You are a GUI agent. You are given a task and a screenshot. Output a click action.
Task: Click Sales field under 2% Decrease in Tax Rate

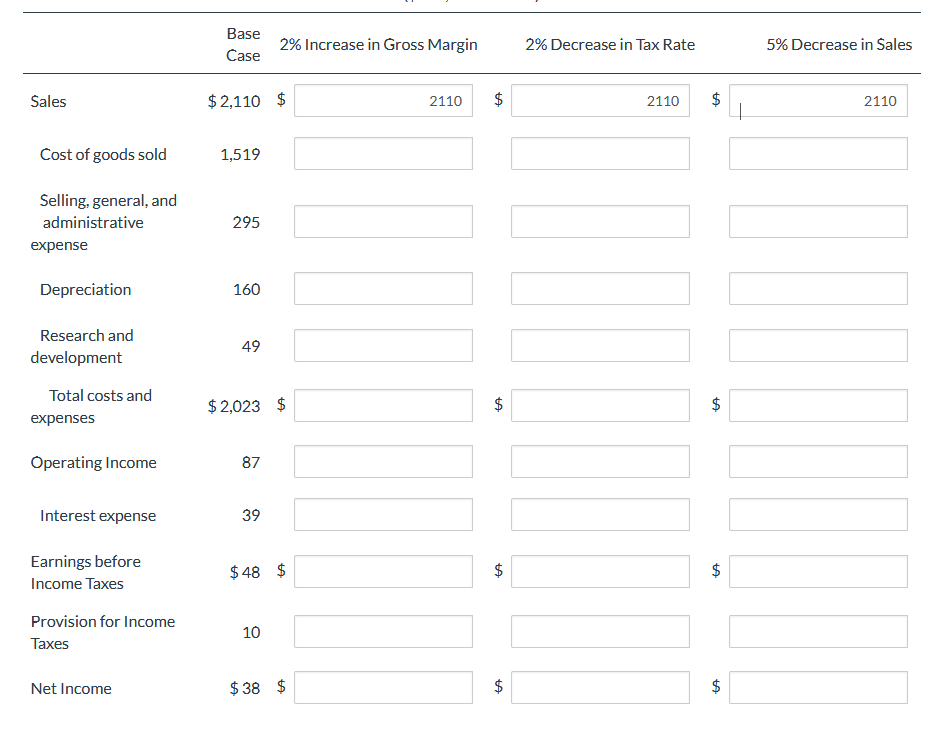coord(600,101)
